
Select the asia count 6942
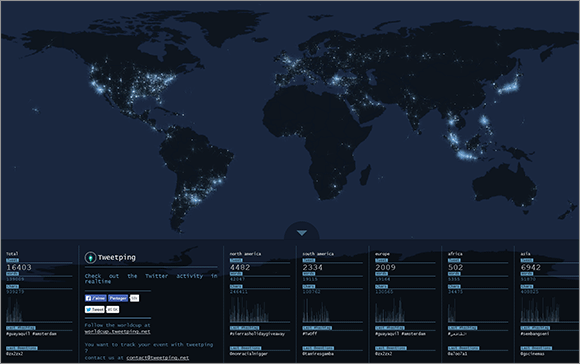click(530, 267)
